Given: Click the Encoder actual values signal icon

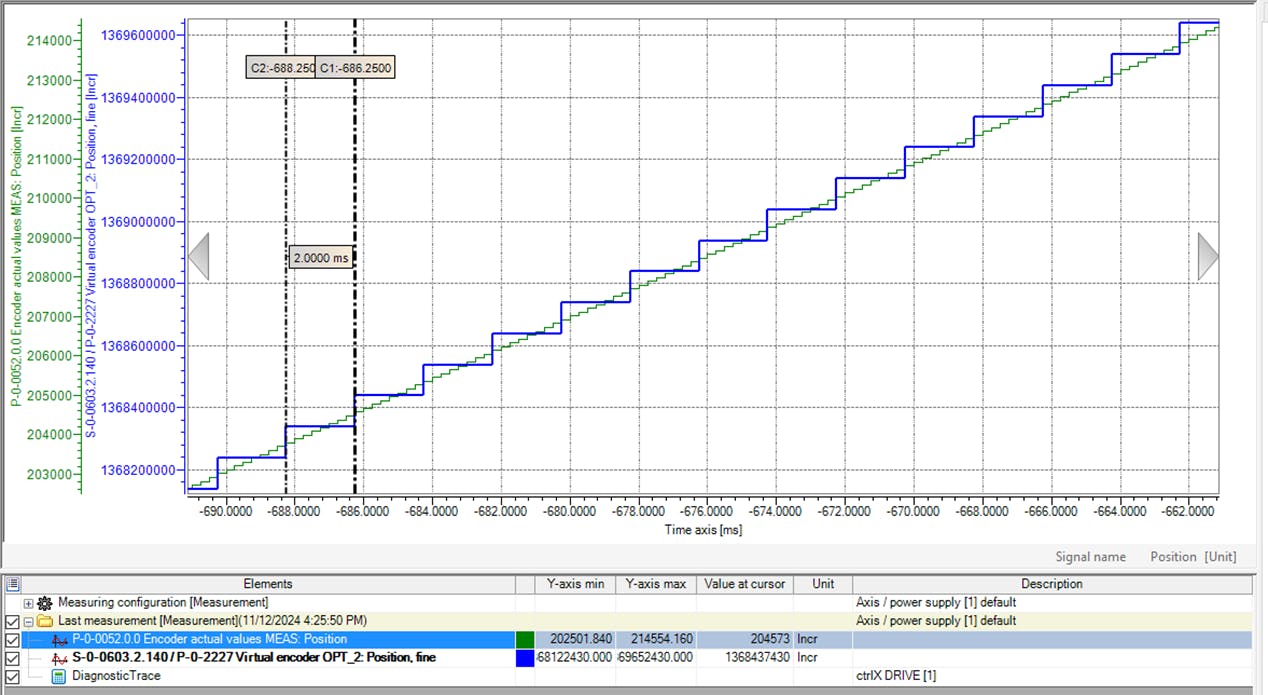Looking at the screenshot, I should click(59, 639).
